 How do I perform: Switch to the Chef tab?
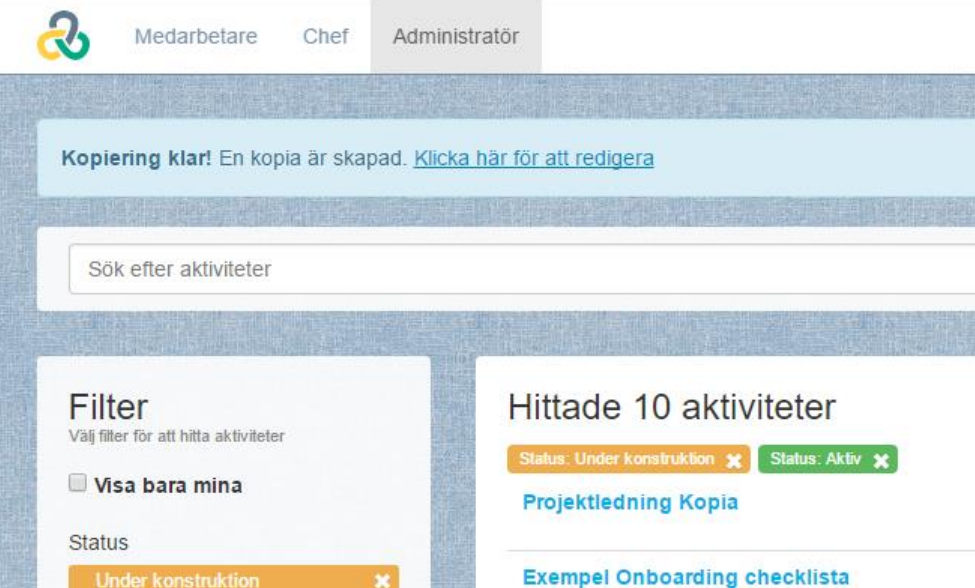coord(325,36)
